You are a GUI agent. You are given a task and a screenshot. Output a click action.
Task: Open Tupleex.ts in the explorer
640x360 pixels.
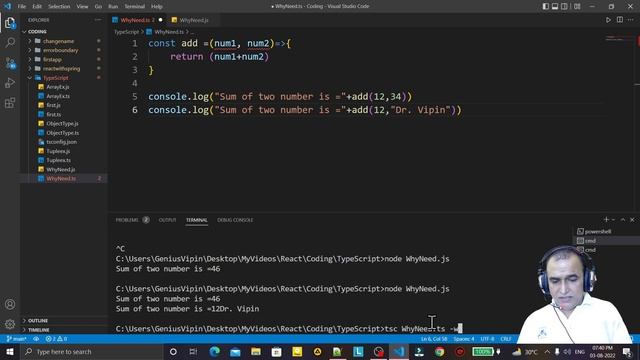click(x=58, y=160)
